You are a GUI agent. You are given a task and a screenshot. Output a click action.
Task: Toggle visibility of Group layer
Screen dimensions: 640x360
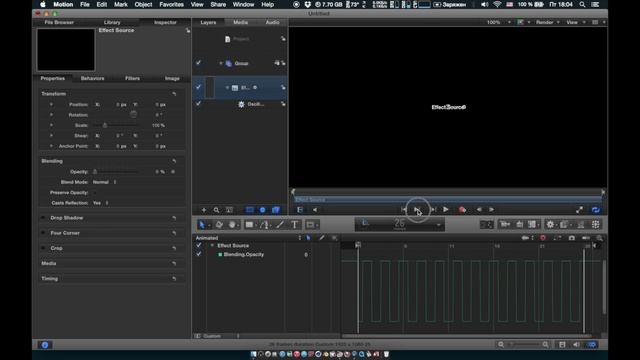(x=198, y=63)
